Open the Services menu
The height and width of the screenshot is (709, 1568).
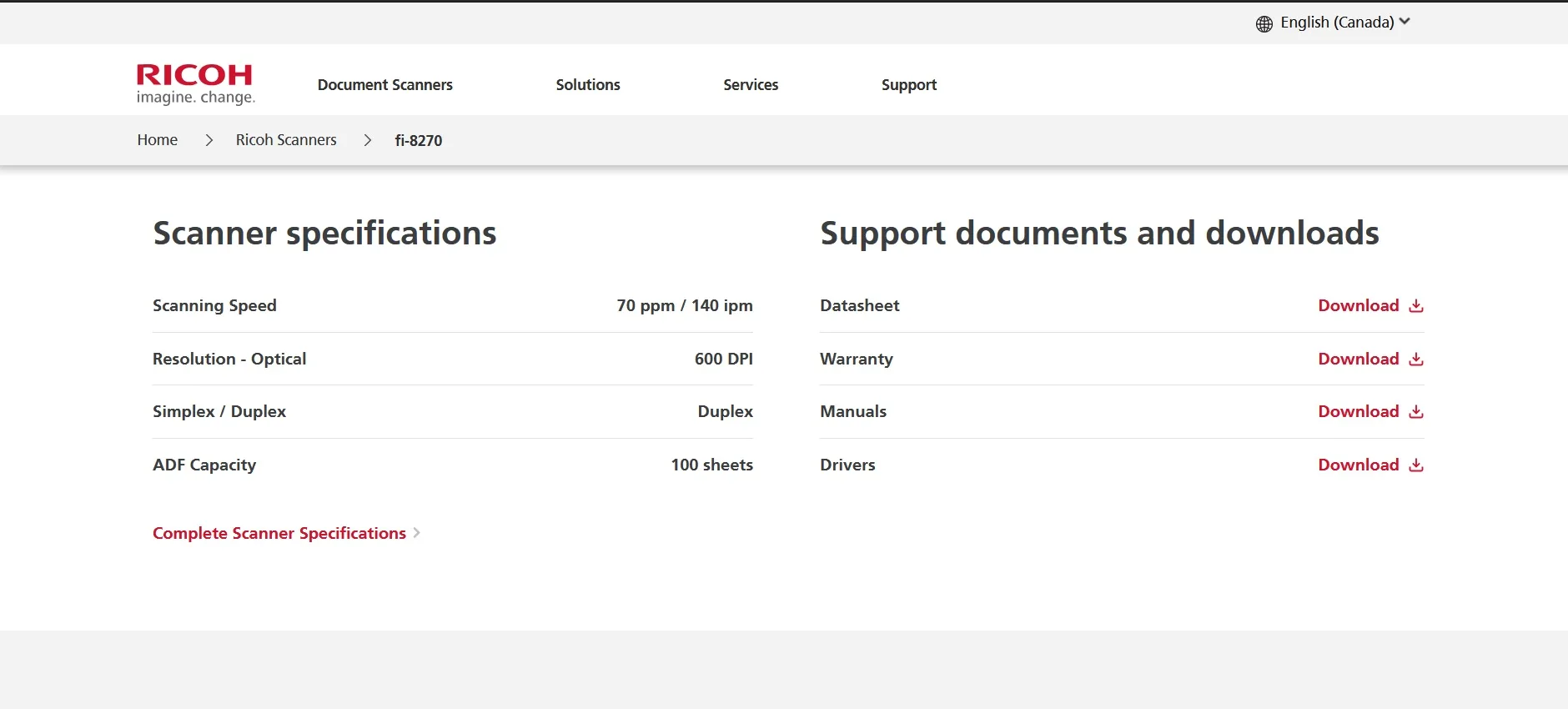[750, 85]
